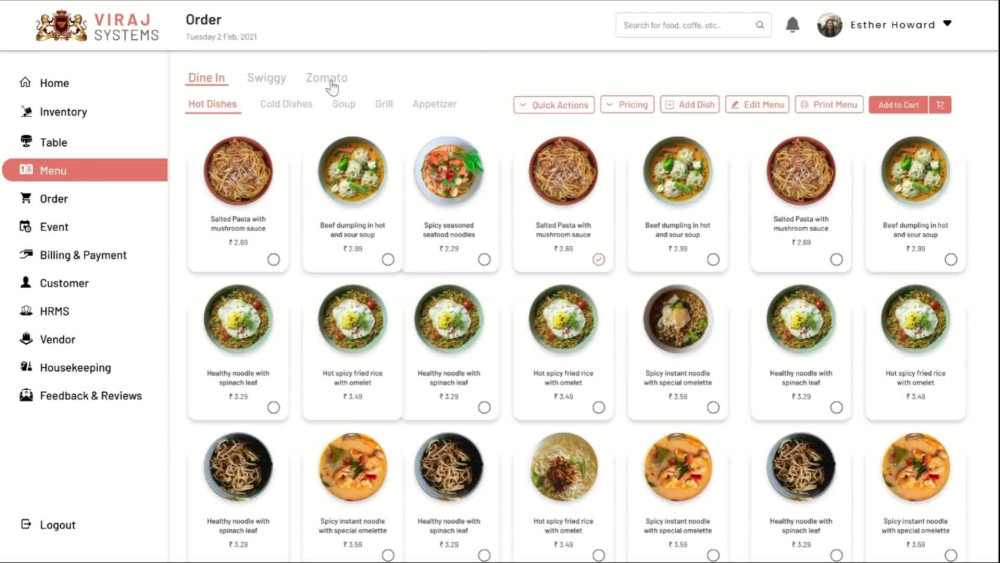Select the Soup category tab

[x=344, y=104]
